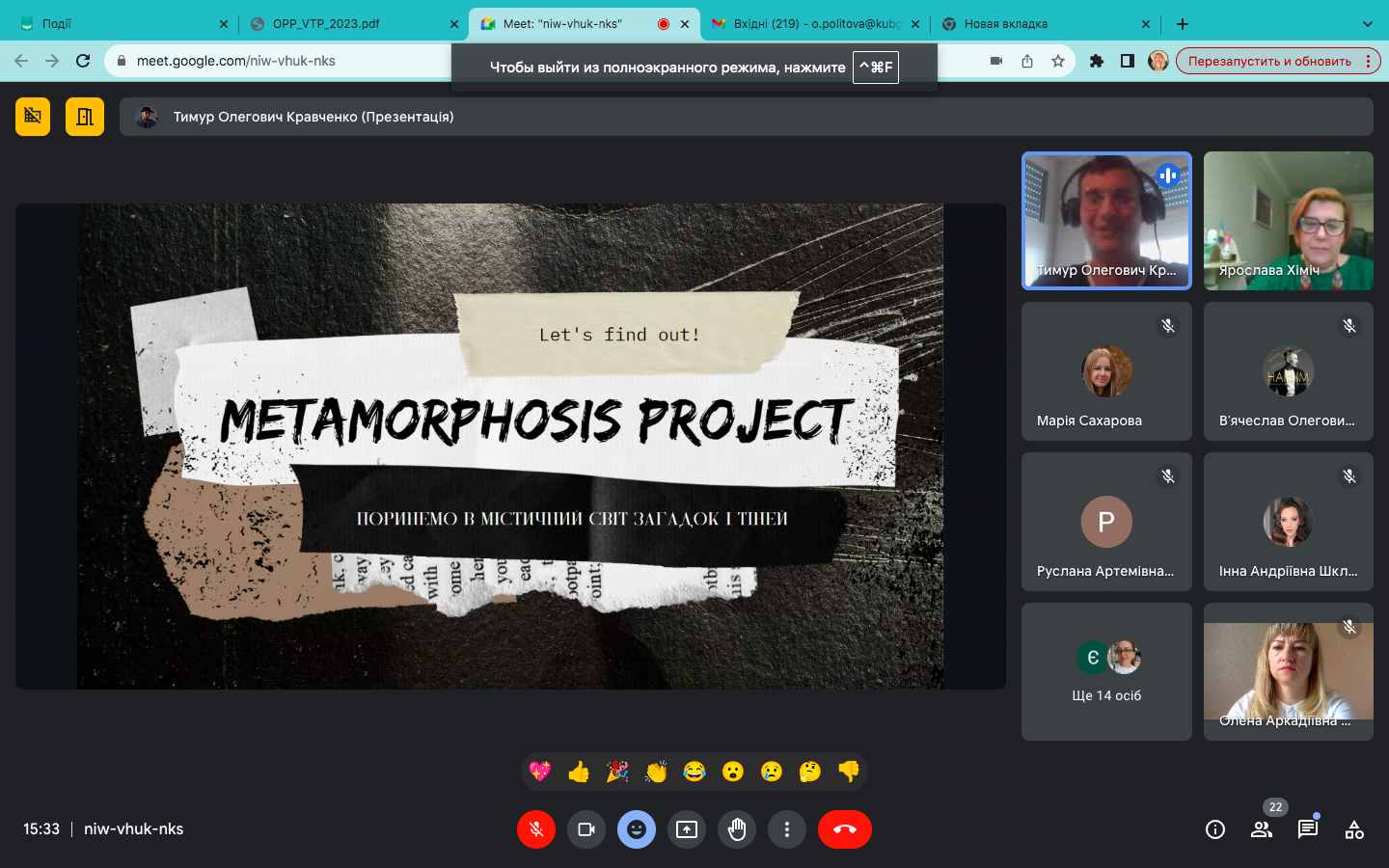Send the thumbs up reaction

click(x=579, y=772)
